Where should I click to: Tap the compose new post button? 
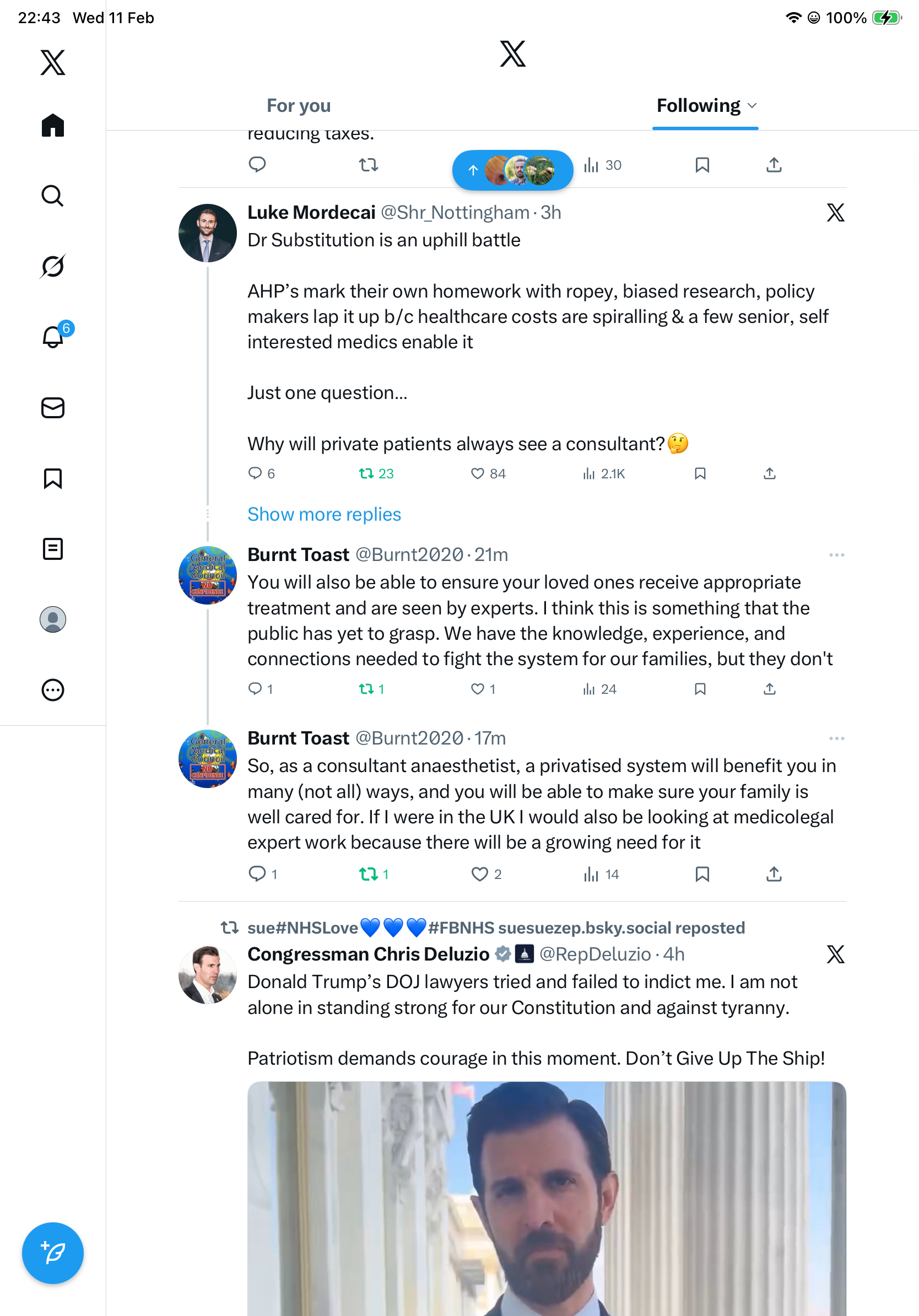[x=53, y=1253]
